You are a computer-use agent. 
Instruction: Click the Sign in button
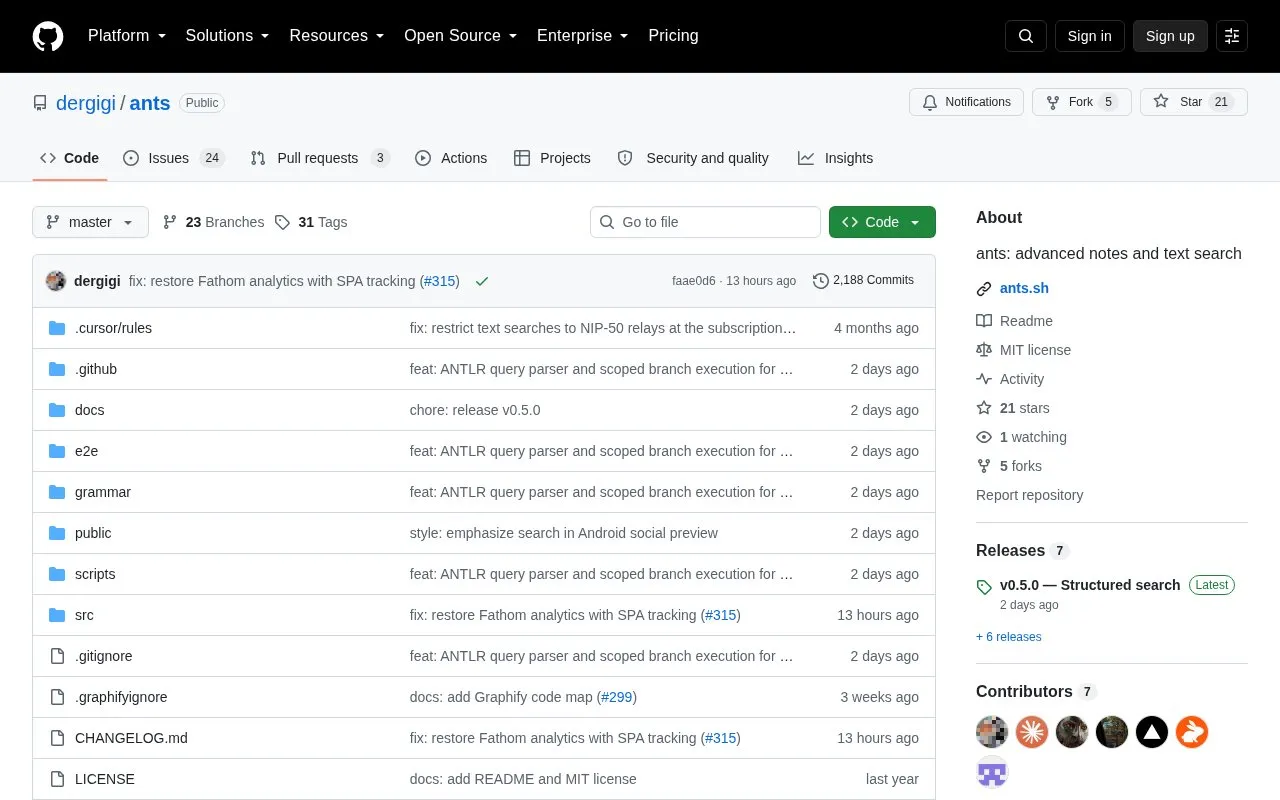tap(1089, 36)
